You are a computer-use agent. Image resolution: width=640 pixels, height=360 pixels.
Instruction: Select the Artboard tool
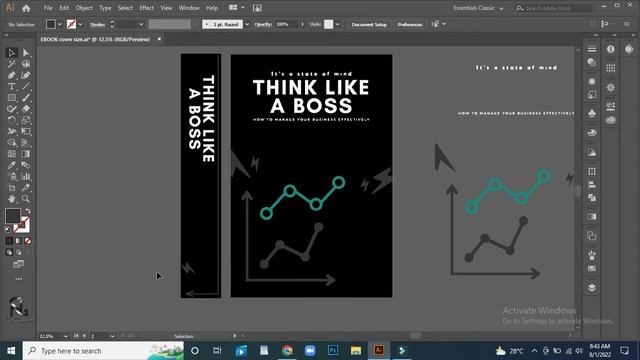coord(11,188)
